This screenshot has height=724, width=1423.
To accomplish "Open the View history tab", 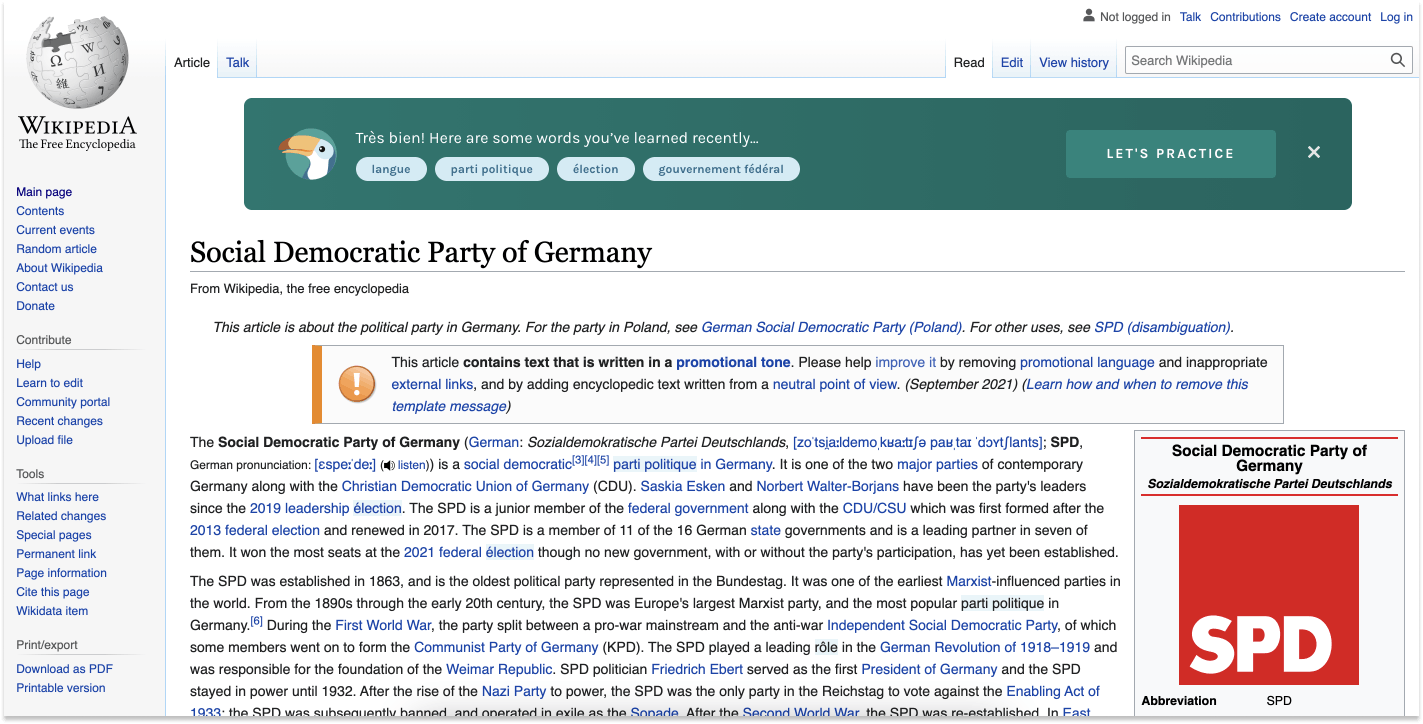I will point(1074,62).
